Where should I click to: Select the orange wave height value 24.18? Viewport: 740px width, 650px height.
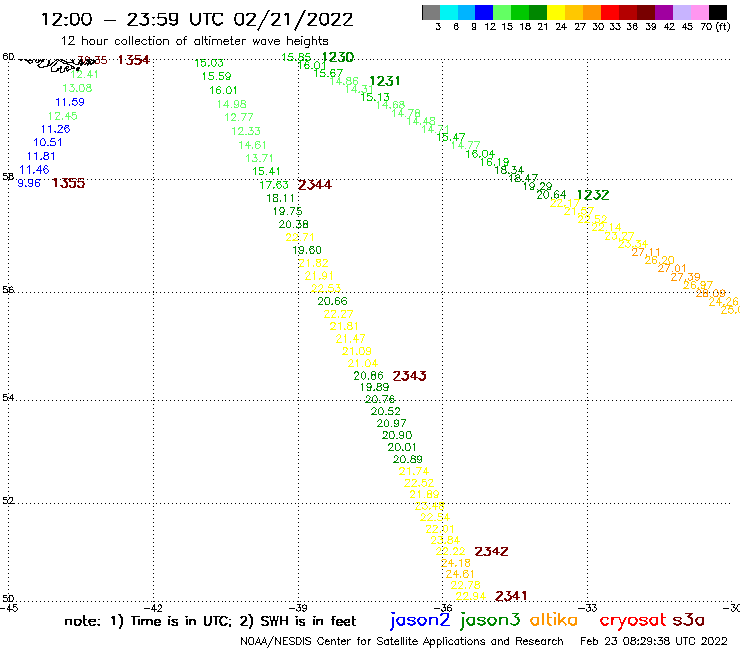(x=456, y=563)
